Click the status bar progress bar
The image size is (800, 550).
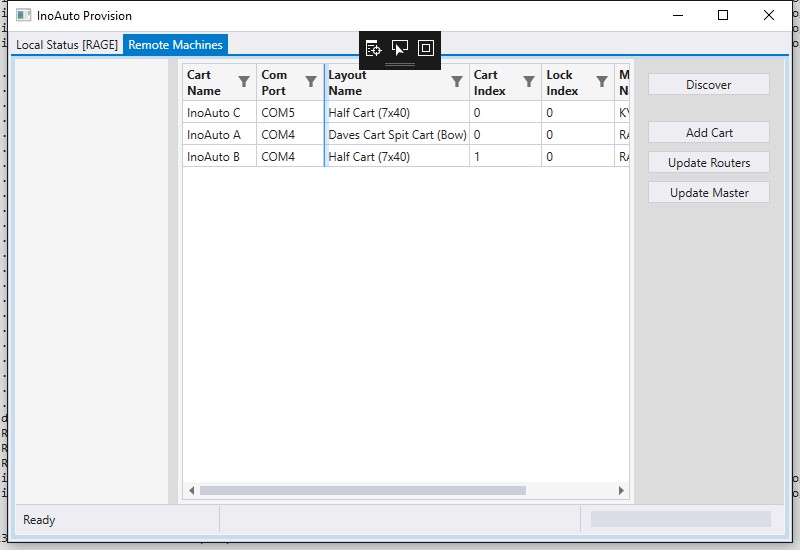(681, 519)
